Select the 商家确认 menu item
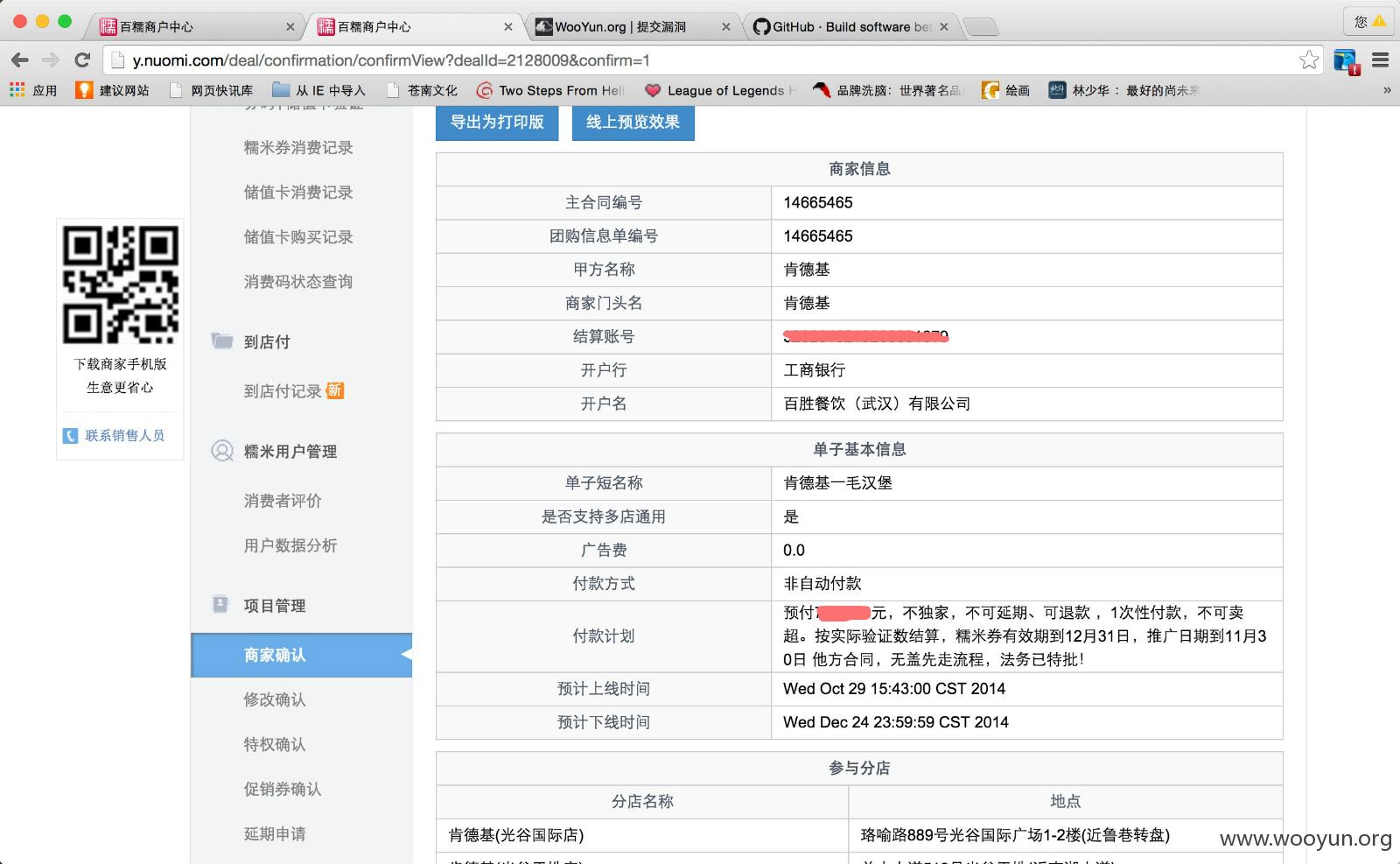 pos(301,655)
